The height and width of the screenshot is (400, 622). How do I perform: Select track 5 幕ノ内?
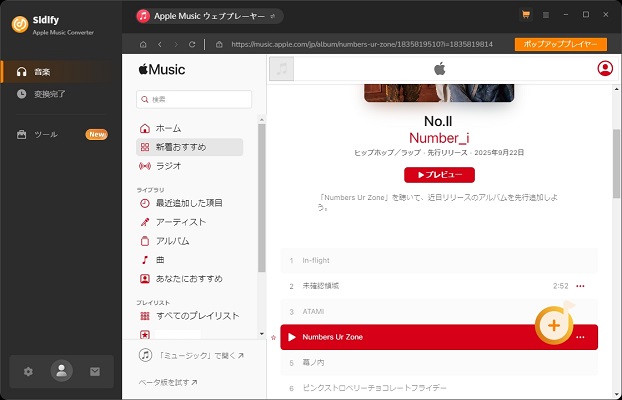439,363
